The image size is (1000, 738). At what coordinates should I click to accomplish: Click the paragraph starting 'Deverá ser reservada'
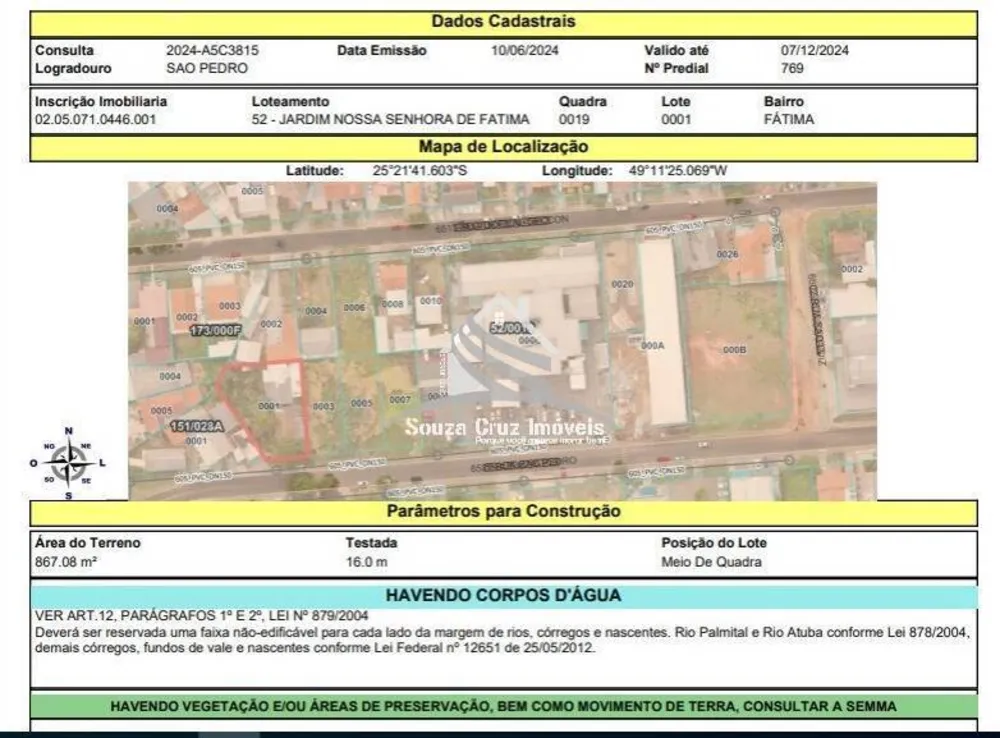503,640
